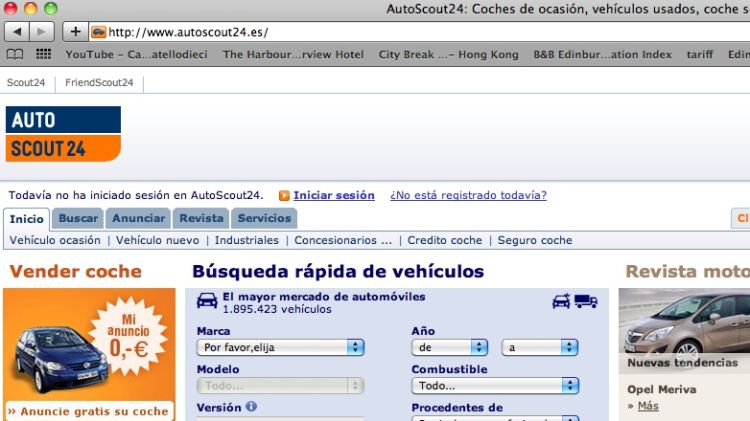
Task: Click 'Búsqueda rápida de vehículos' heading
Action: coord(338,271)
